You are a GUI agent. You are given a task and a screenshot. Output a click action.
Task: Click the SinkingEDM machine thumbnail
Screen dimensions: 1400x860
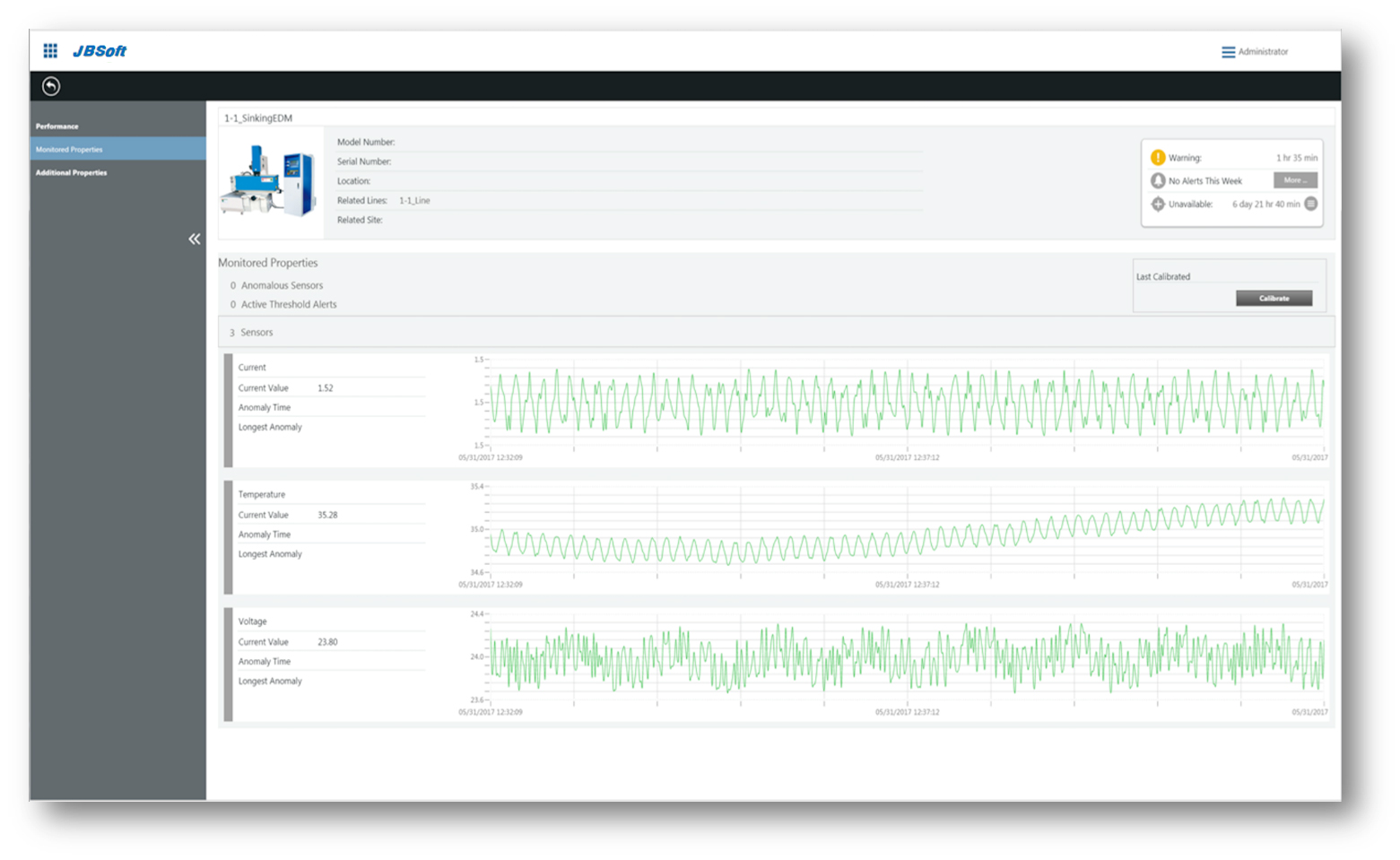270,182
